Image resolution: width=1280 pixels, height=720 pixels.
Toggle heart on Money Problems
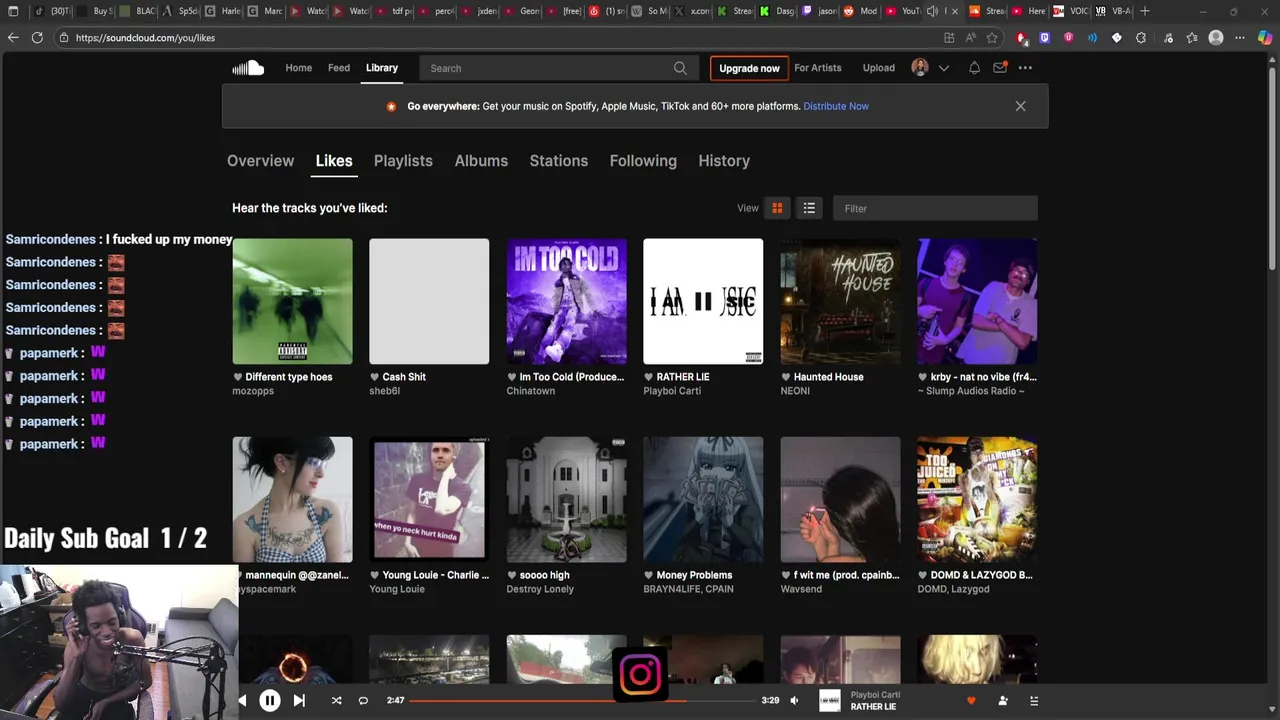[649, 575]
